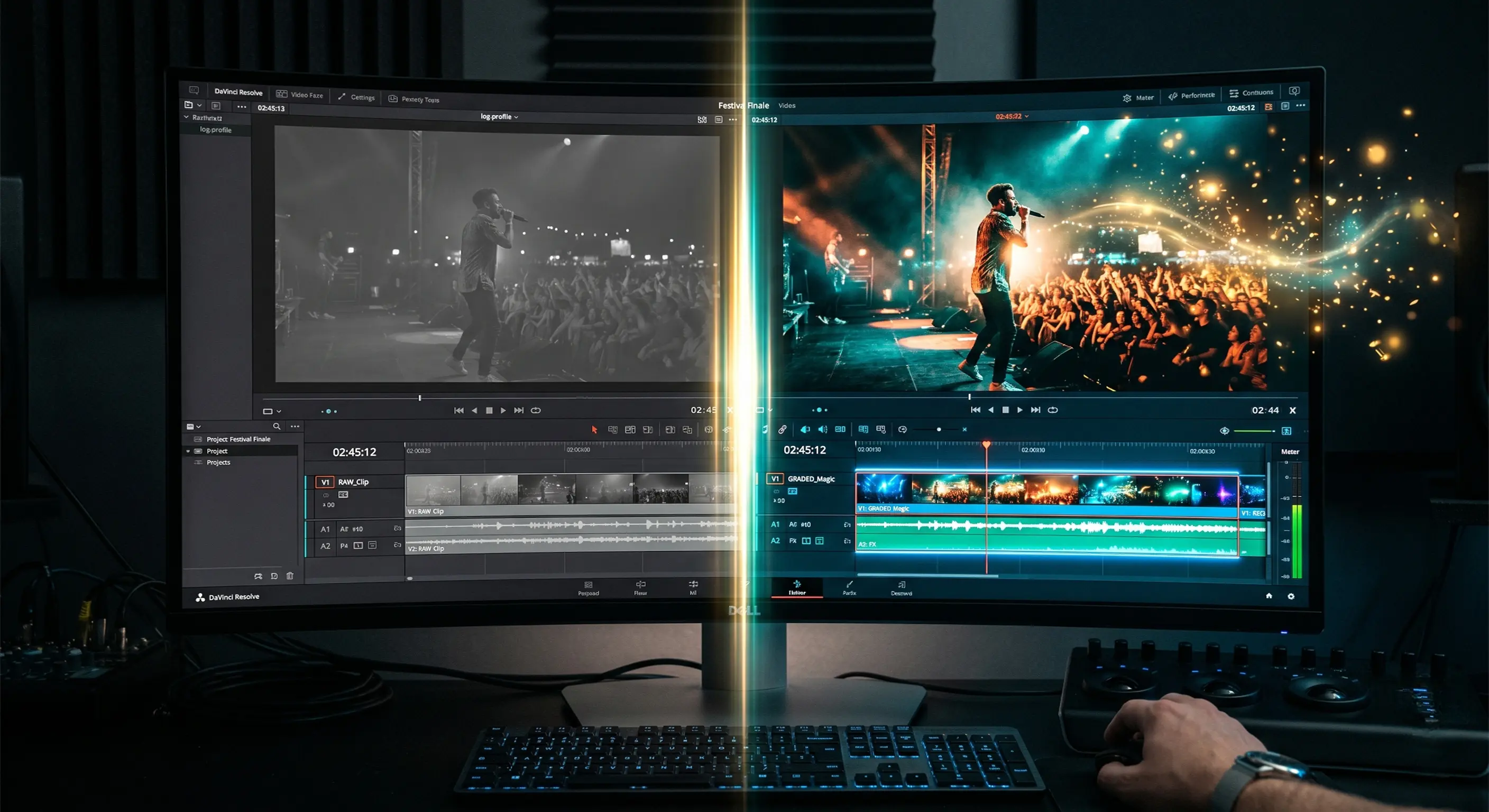Toggle loop playback in the left viewer
This screenshot has height=812, width=1489.
[x=536, y=410]
